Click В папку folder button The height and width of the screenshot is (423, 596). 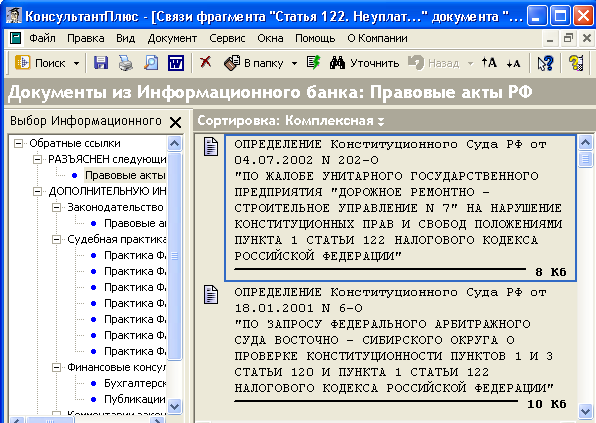[x=253, y=63]
